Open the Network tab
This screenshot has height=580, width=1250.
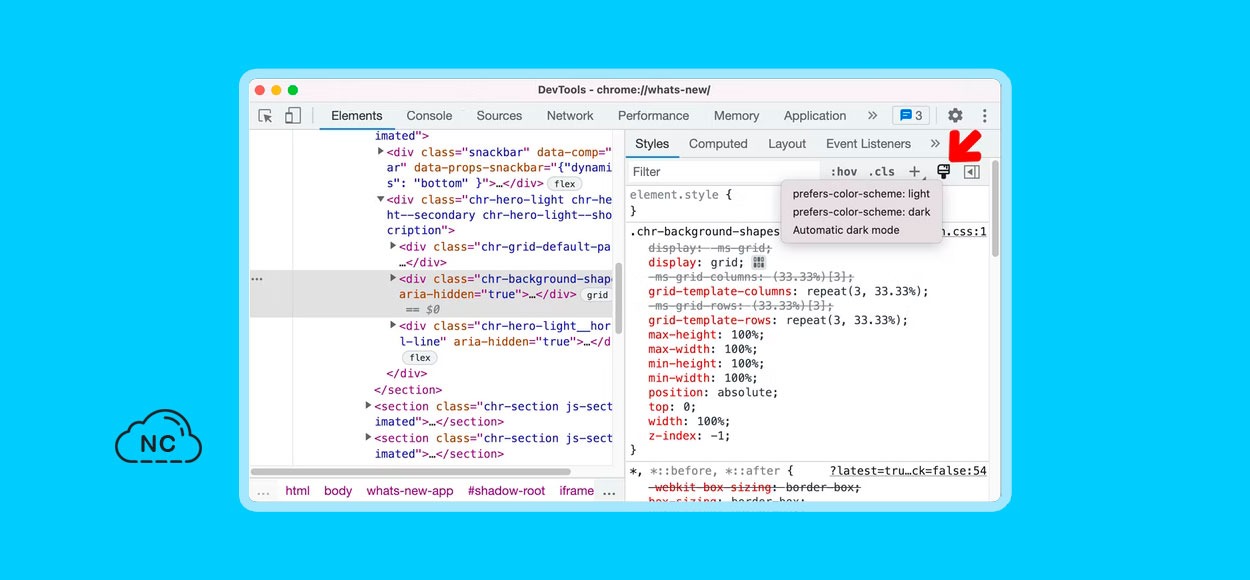click(x=570, y=116)
